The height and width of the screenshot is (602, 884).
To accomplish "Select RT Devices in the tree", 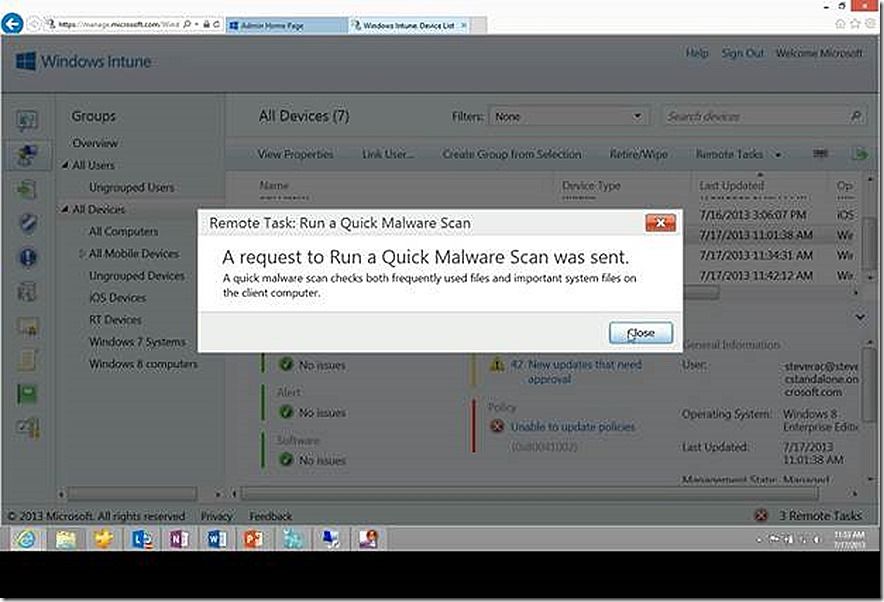I will (x=115, y=320).
